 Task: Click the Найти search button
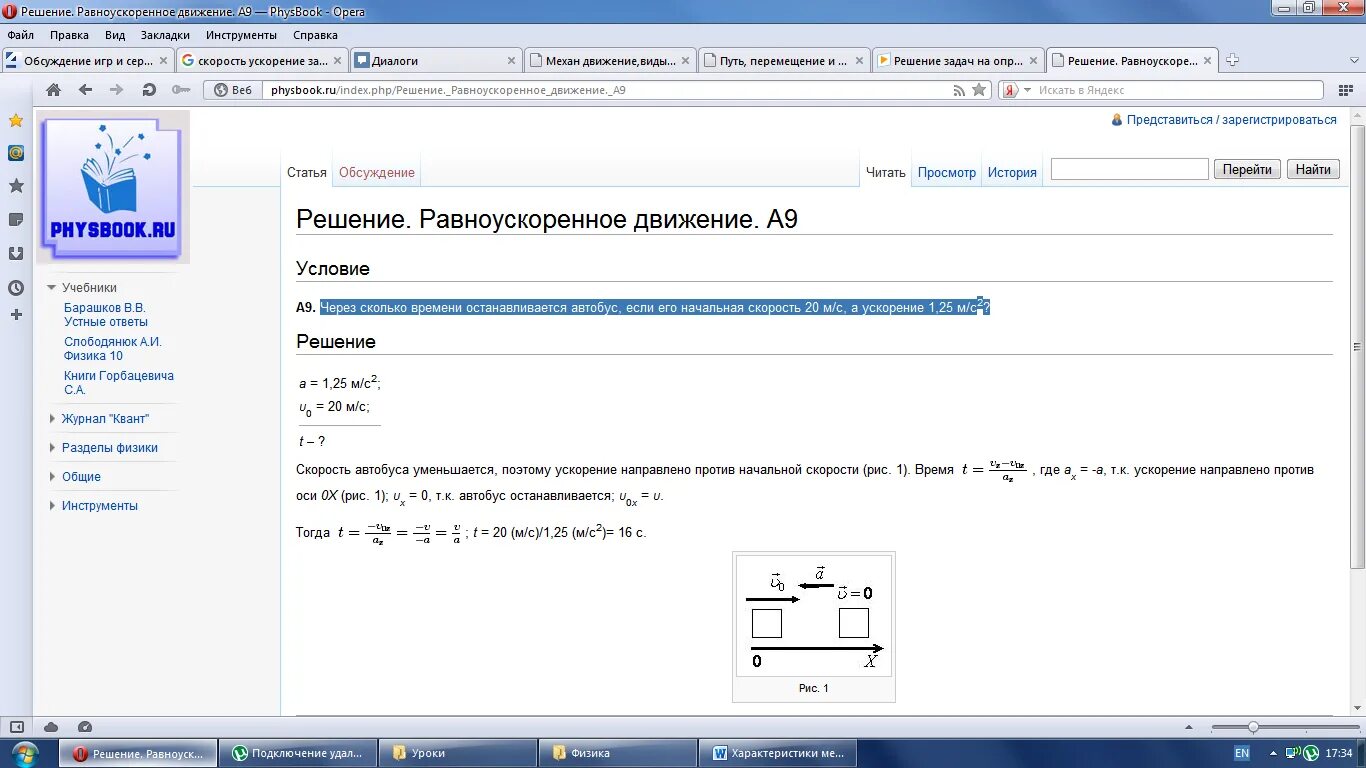point(1313,170)
